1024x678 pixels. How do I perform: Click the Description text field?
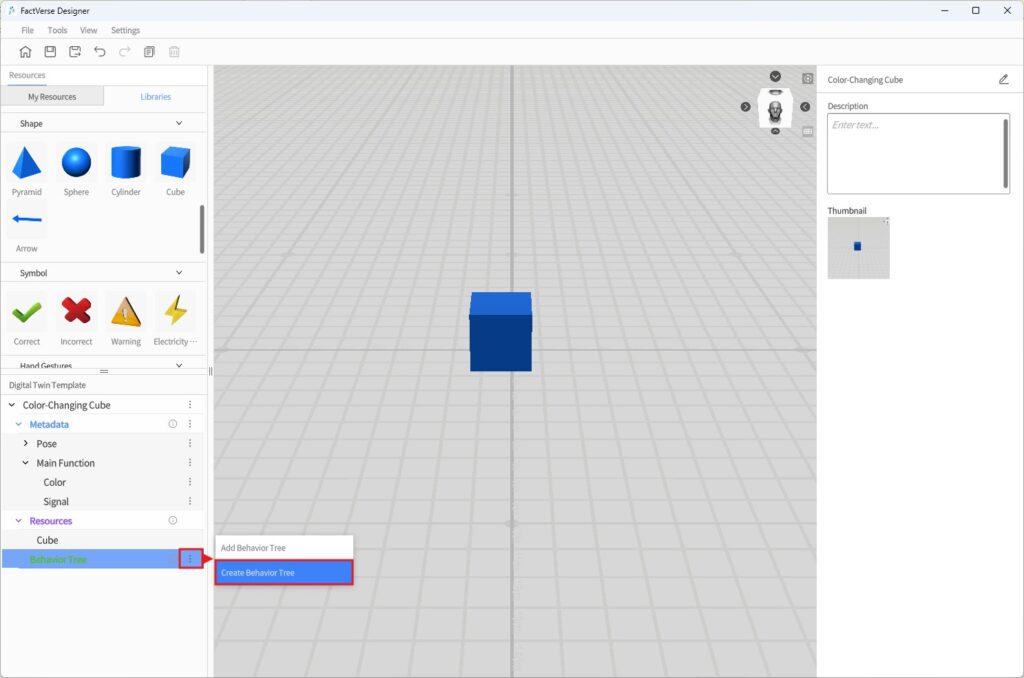[x=917, y=153]
